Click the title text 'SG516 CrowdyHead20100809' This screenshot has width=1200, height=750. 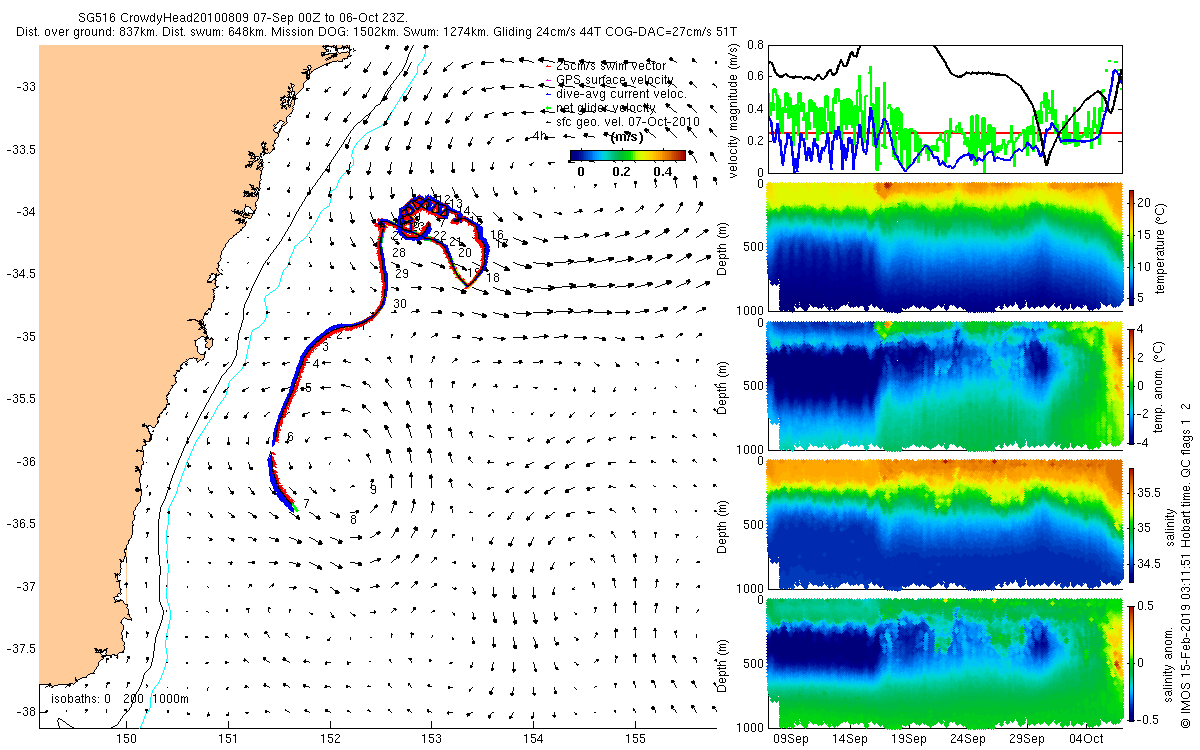(161, 18)
